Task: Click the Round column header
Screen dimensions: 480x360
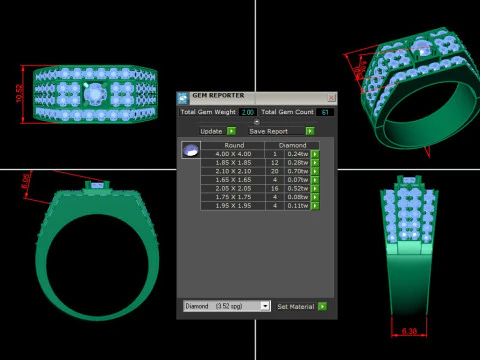Action: click(x=233, y=145)
